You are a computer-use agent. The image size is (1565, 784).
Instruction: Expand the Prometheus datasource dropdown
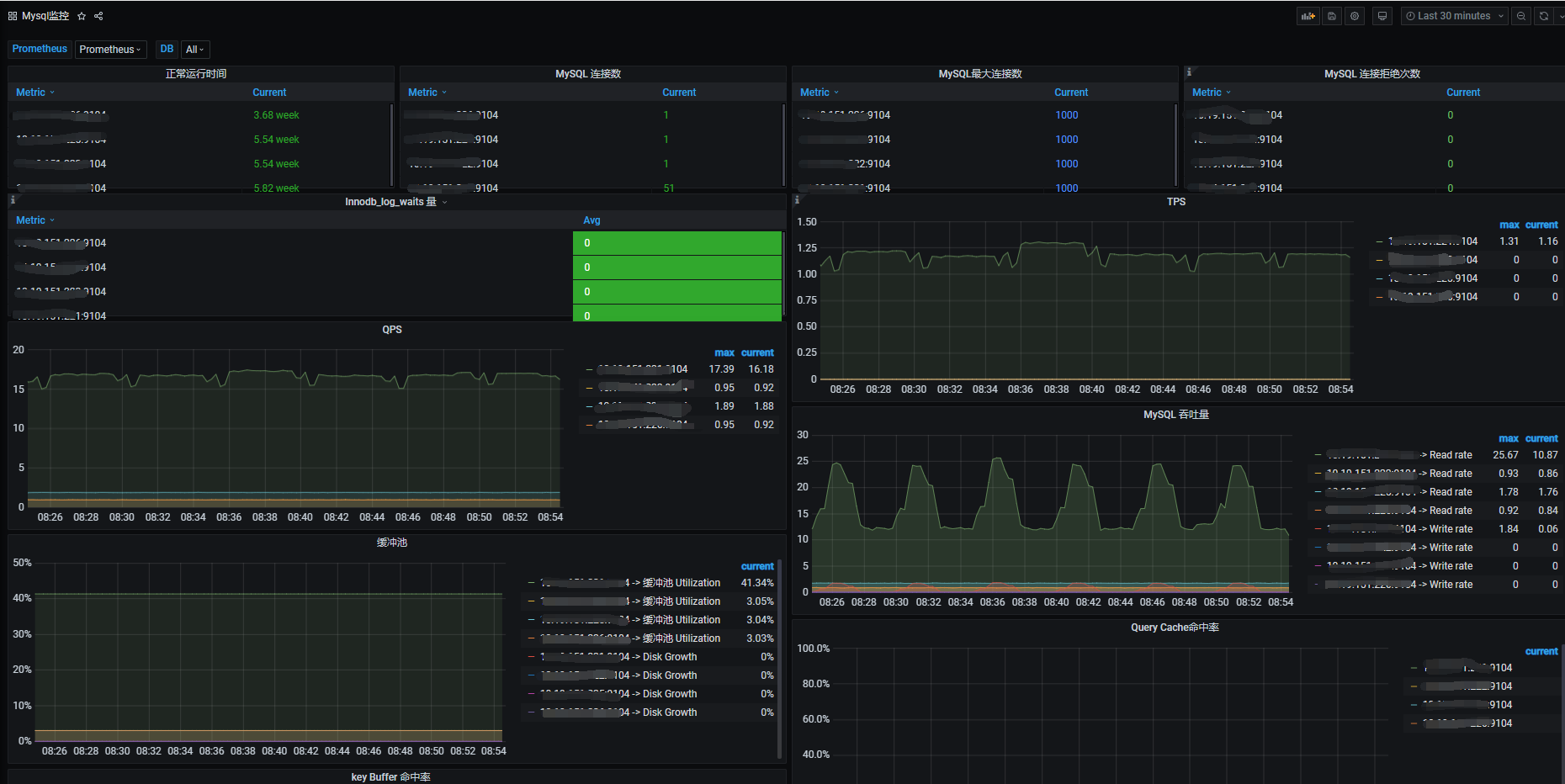(110, 50)
